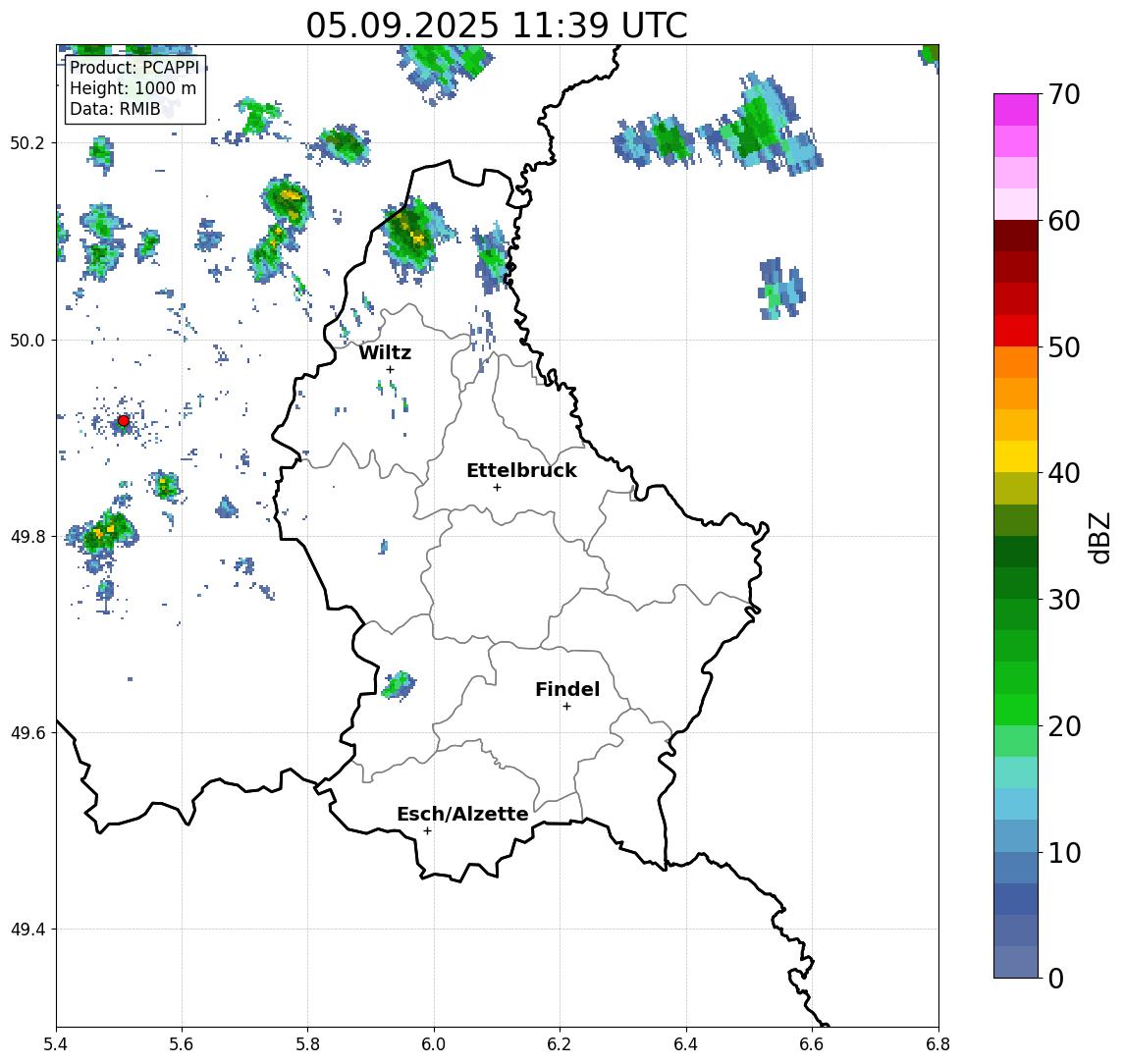
Task: Click the title 05.09.2025 11:39 UTC
Action: click(x=497, y=26)
